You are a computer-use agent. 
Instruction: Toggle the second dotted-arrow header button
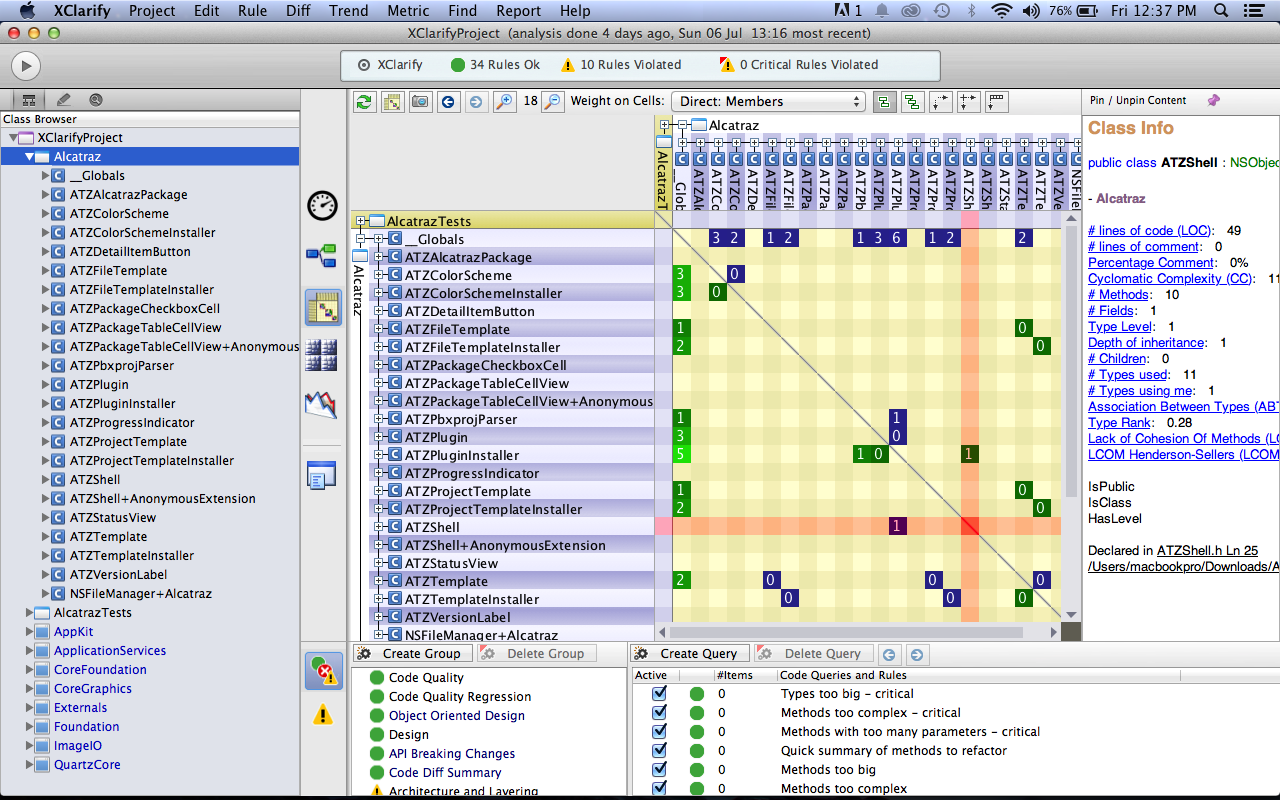(968, 101)
